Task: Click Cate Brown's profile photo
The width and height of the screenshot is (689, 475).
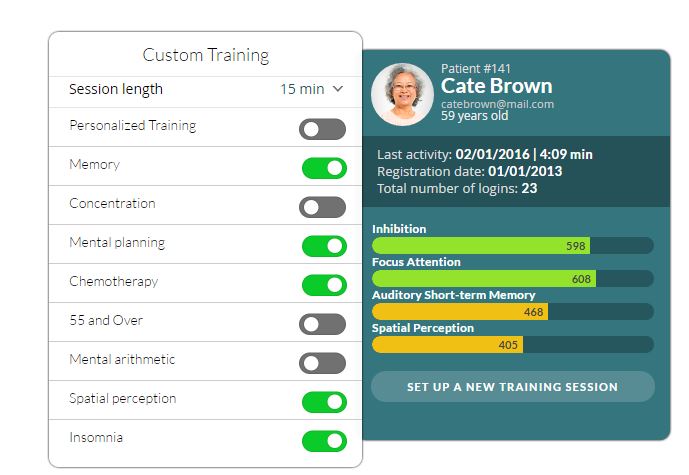Action: (402, 94)
